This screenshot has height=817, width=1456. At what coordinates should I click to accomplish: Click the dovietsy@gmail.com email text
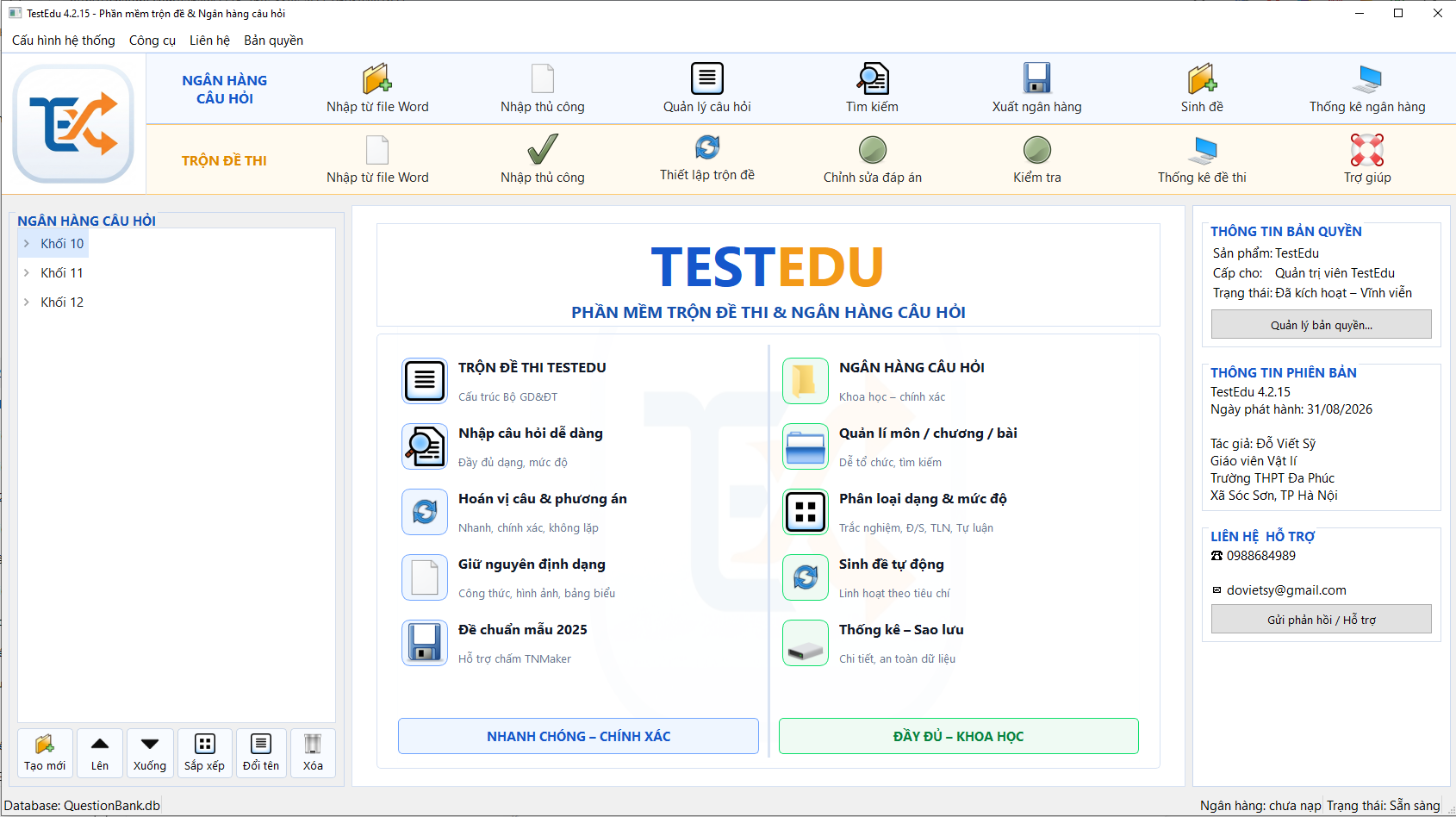1286,590
